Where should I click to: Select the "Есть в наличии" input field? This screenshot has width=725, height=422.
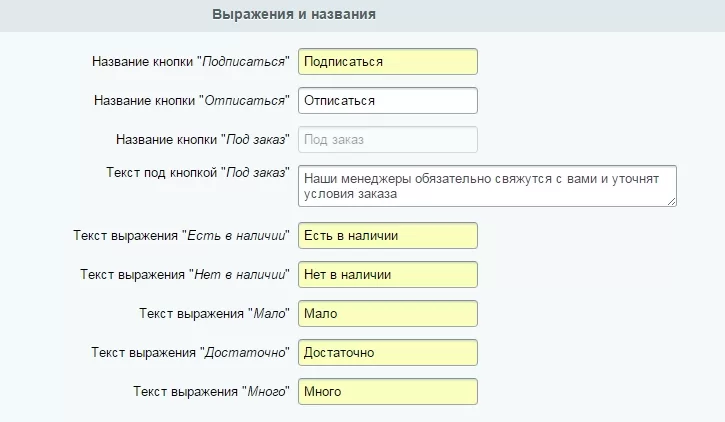(x=387, y=236)
